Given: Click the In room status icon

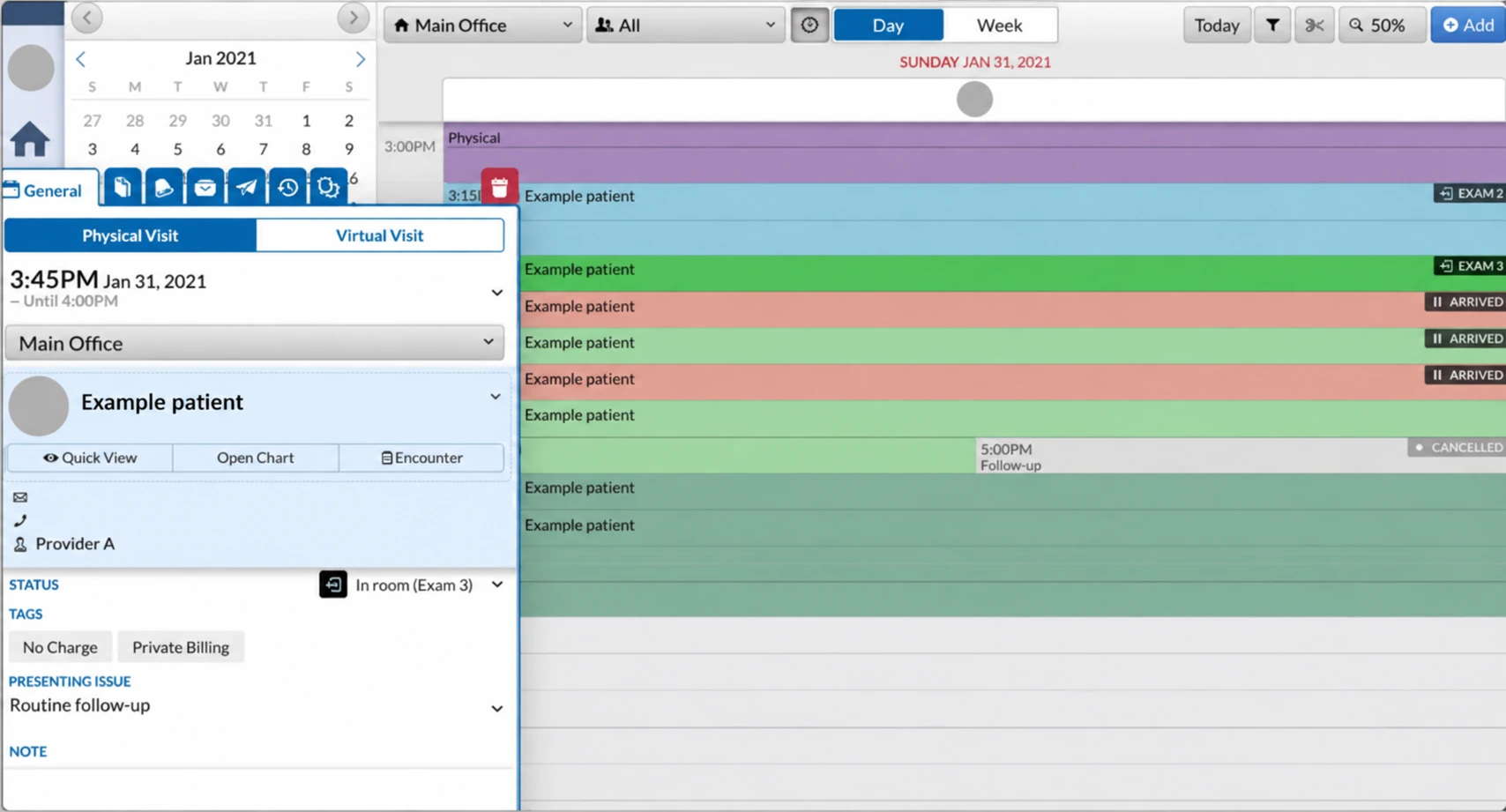Looking at the screenshot, I should point(332,585).
